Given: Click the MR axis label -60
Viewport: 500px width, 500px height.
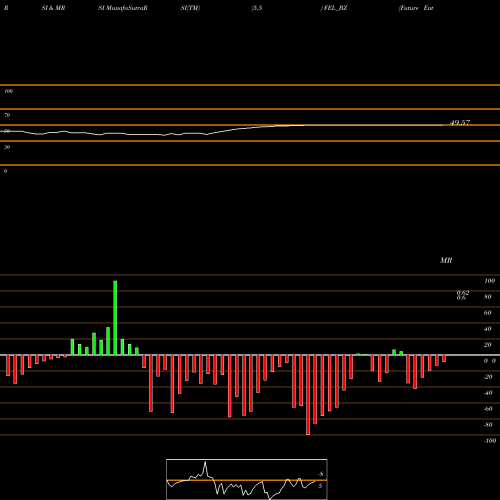Looking at the screenshot, I should 488,409.
